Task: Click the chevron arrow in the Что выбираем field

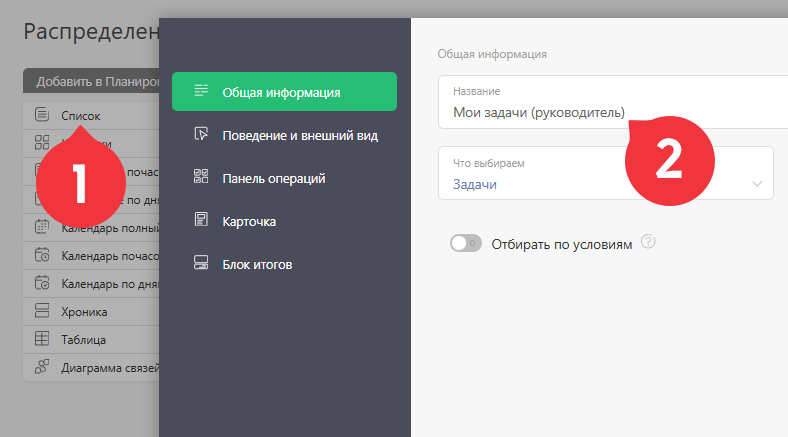Action: [x=757, y=184]
